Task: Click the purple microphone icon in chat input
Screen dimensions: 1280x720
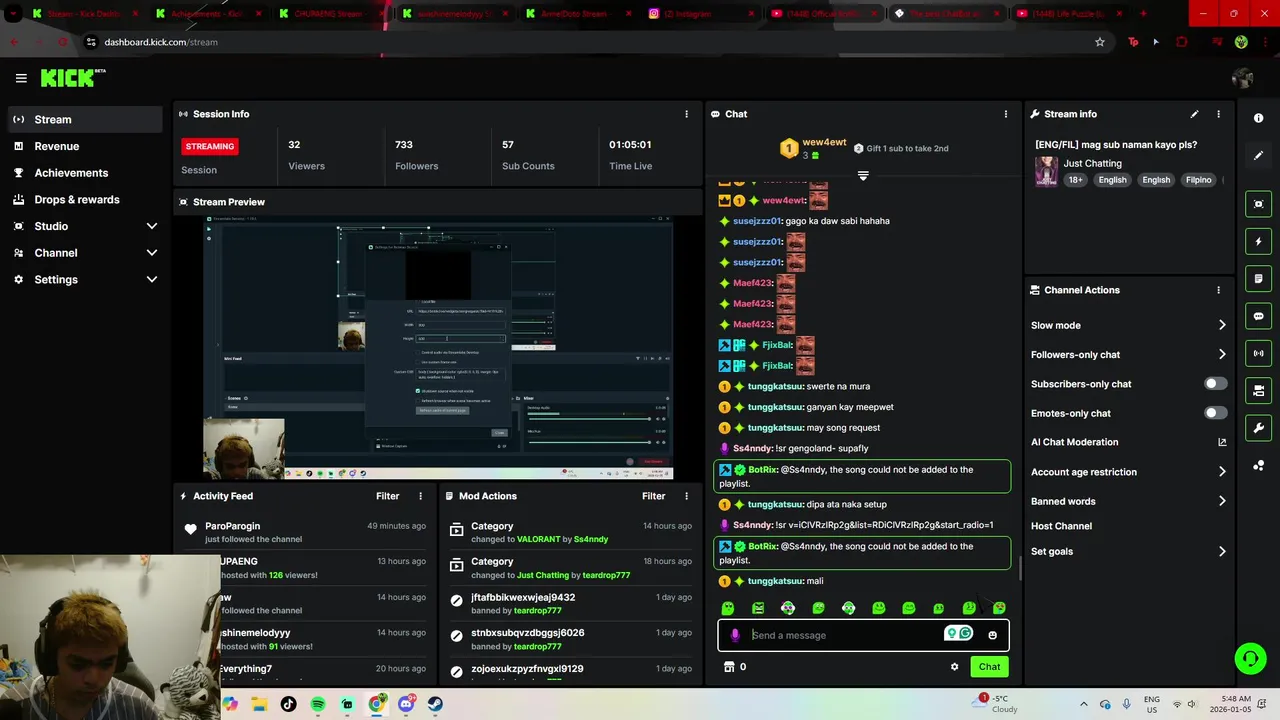Action: tap(735, 635)
